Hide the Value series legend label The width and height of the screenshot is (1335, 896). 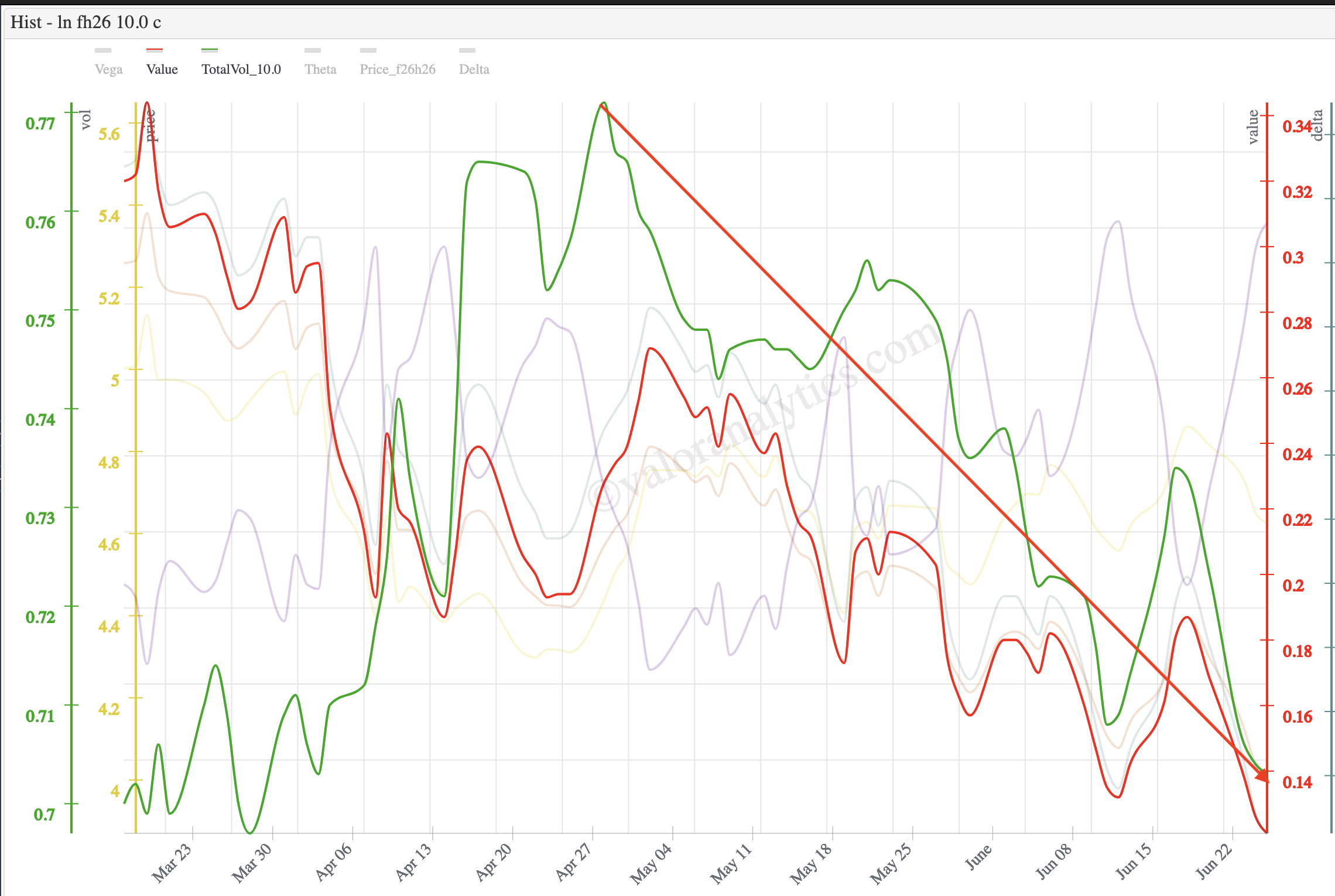click(162, 69)
